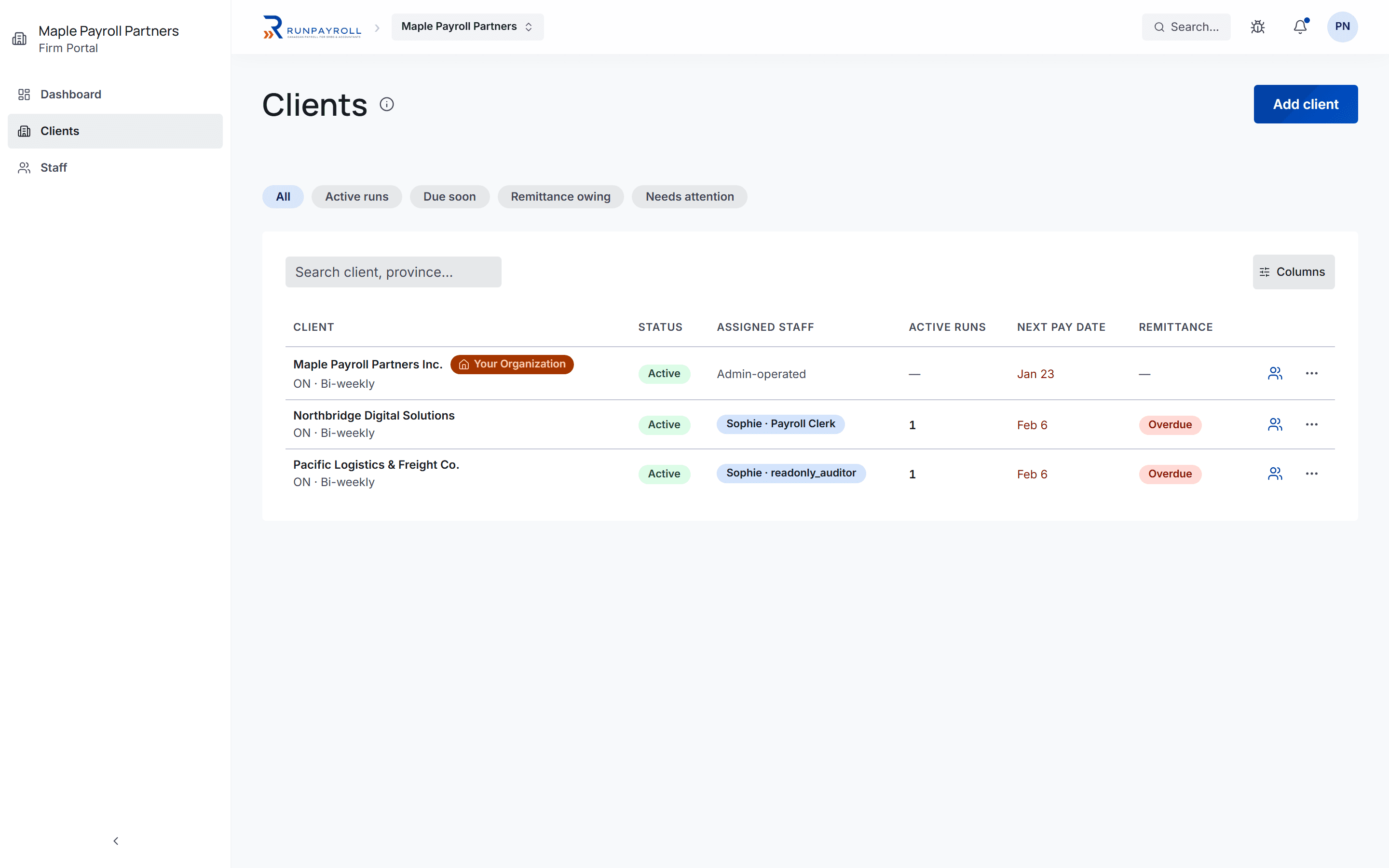This screenshot has height=868, width=1389.
Task: Click the Sophie · Payroll Clerk chip
Action: (x=781, y=424)
